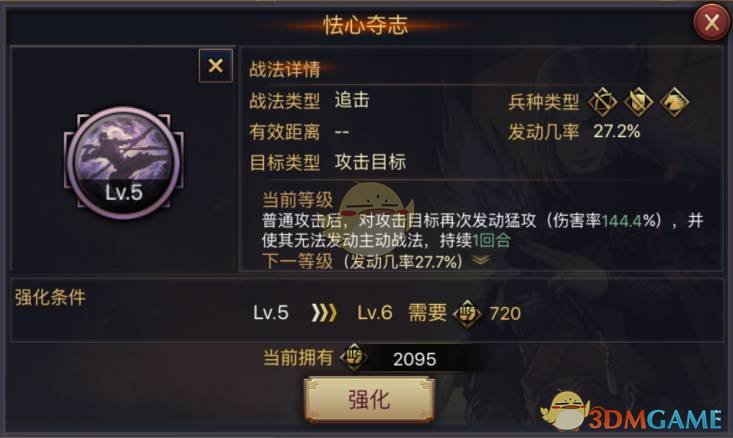Remove skill using the yellow X box

(216, 65)
